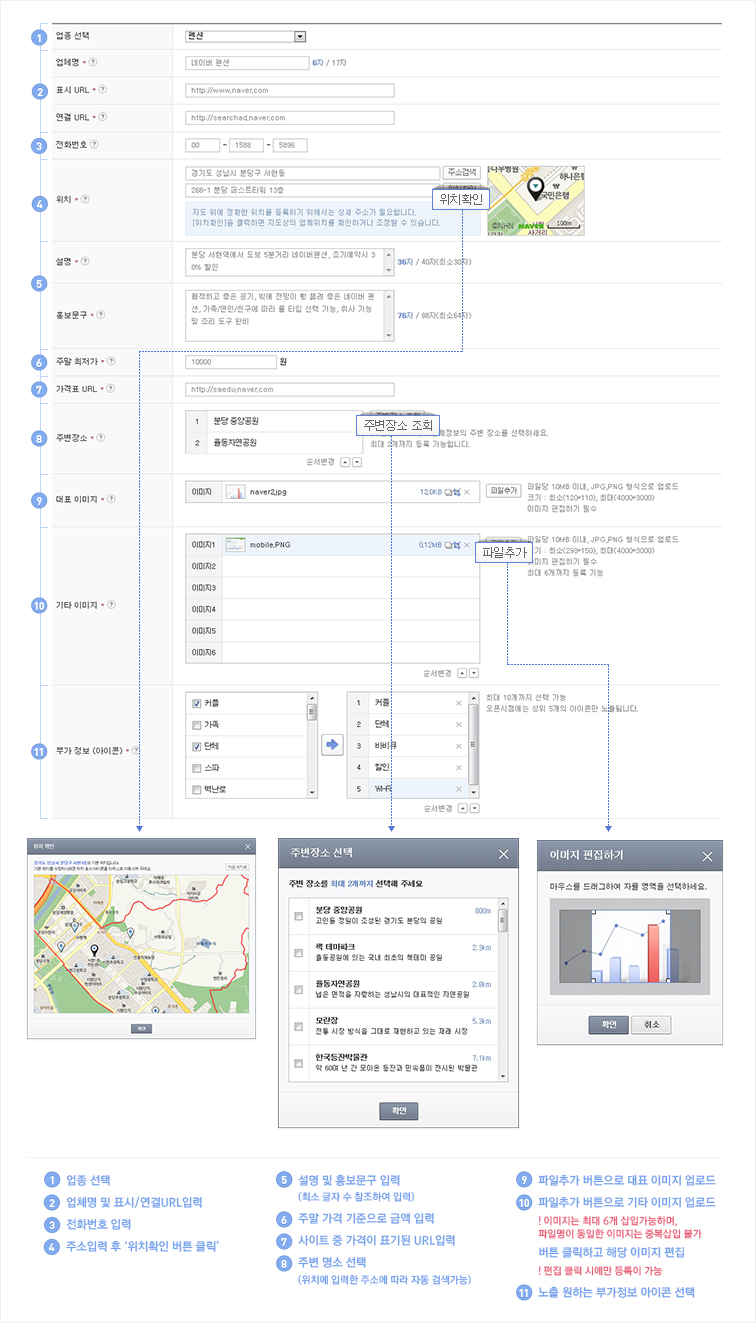Check 책 테마파크 in 주변장소 선택 dialog

tap(298, 953)
